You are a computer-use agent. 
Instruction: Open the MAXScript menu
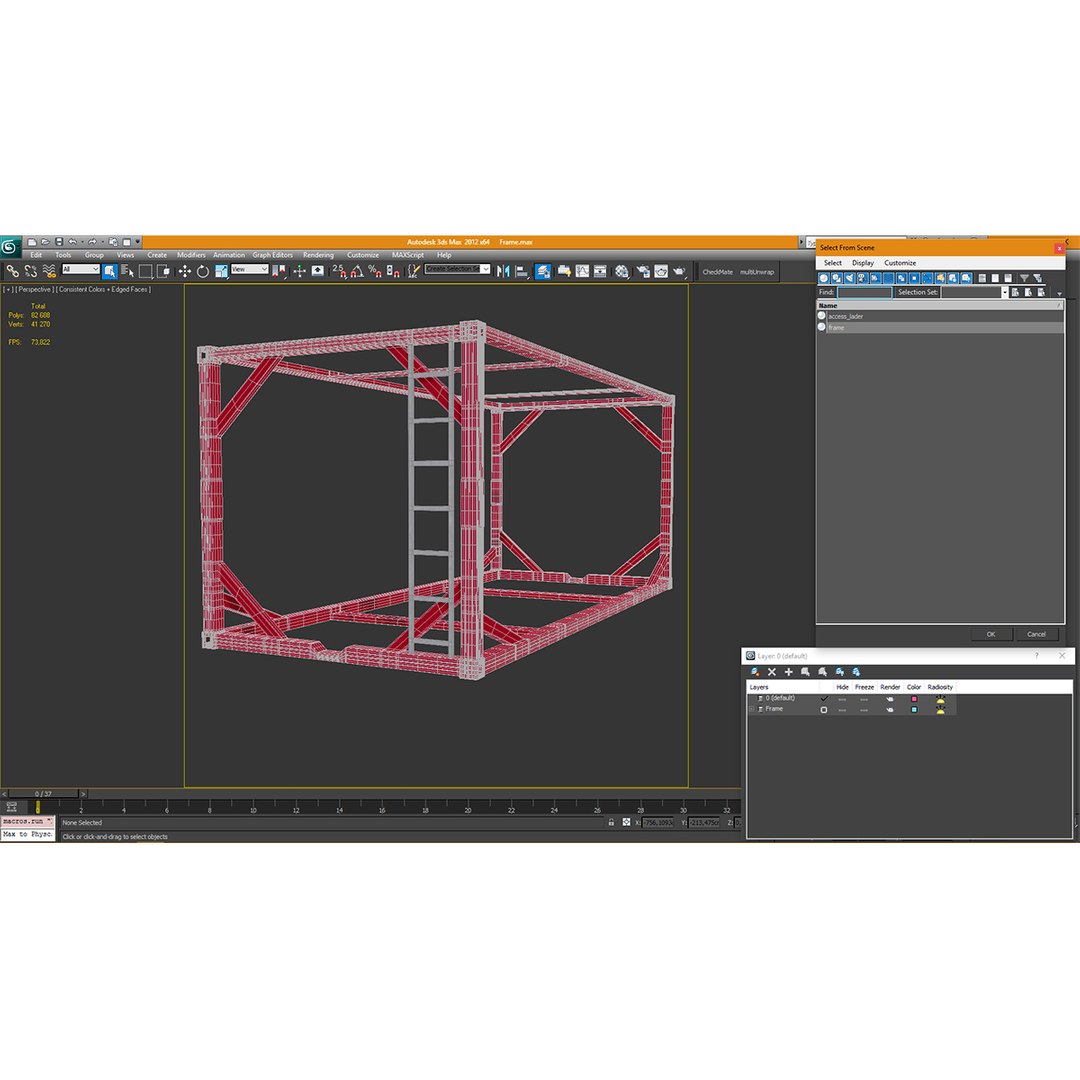[408, 255]
